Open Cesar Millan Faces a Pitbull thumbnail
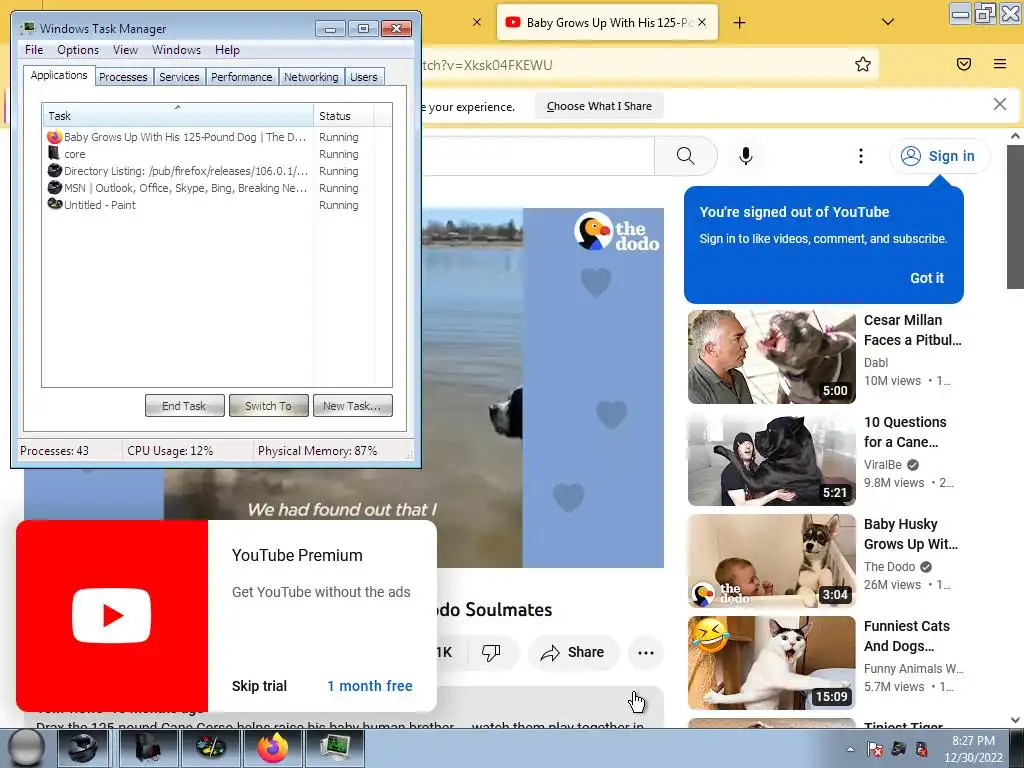 click(771, 357)
